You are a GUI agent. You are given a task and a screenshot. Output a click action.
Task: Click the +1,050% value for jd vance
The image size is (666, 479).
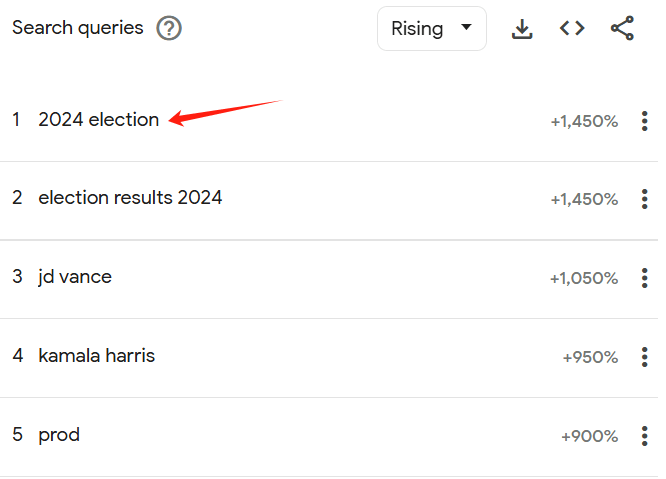coord(584,279)
